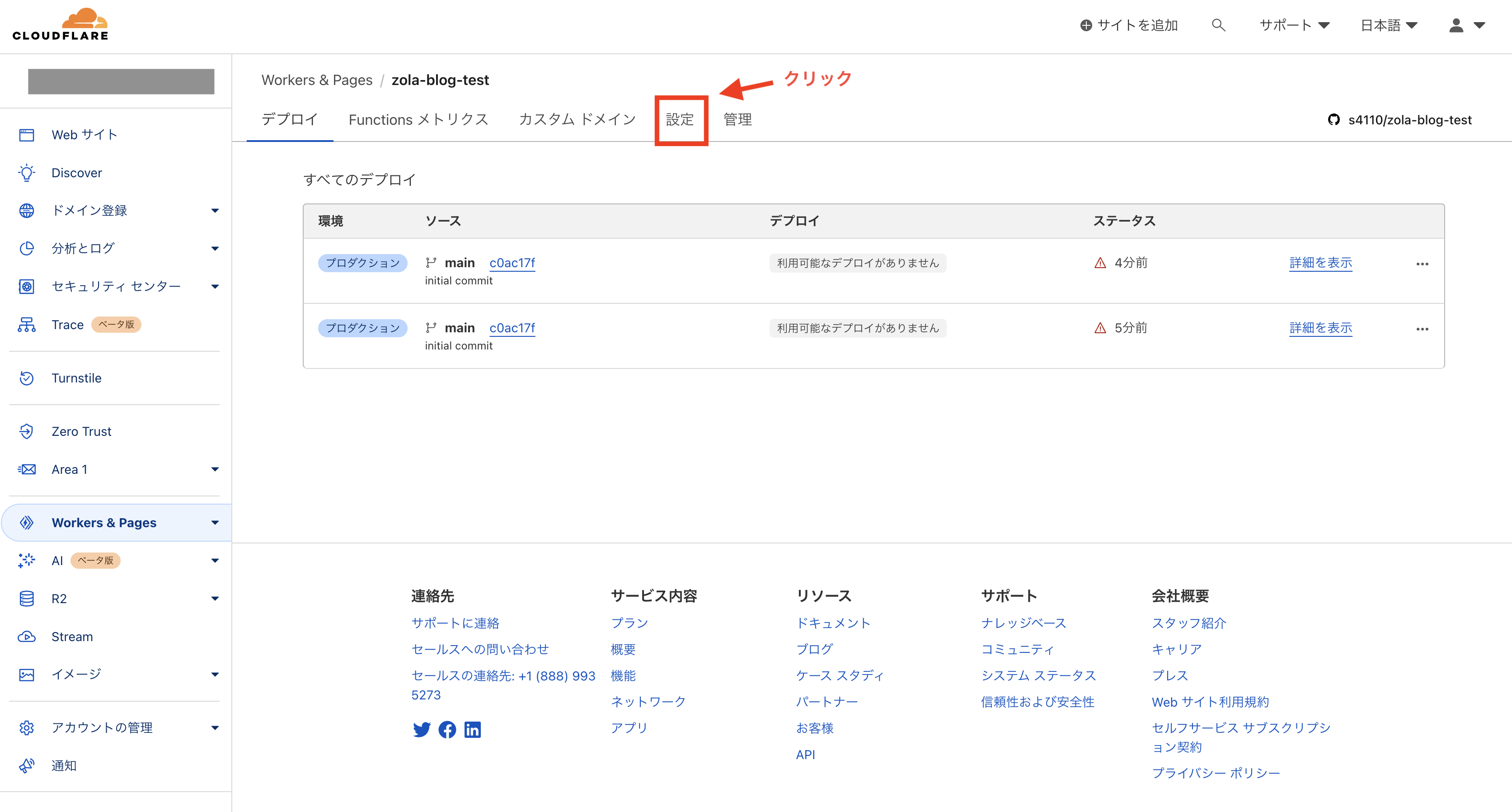This screenshot has width=1512, height=812.
Task: Click the Discover lightbulb icon
Action: [x=26, y=173]
